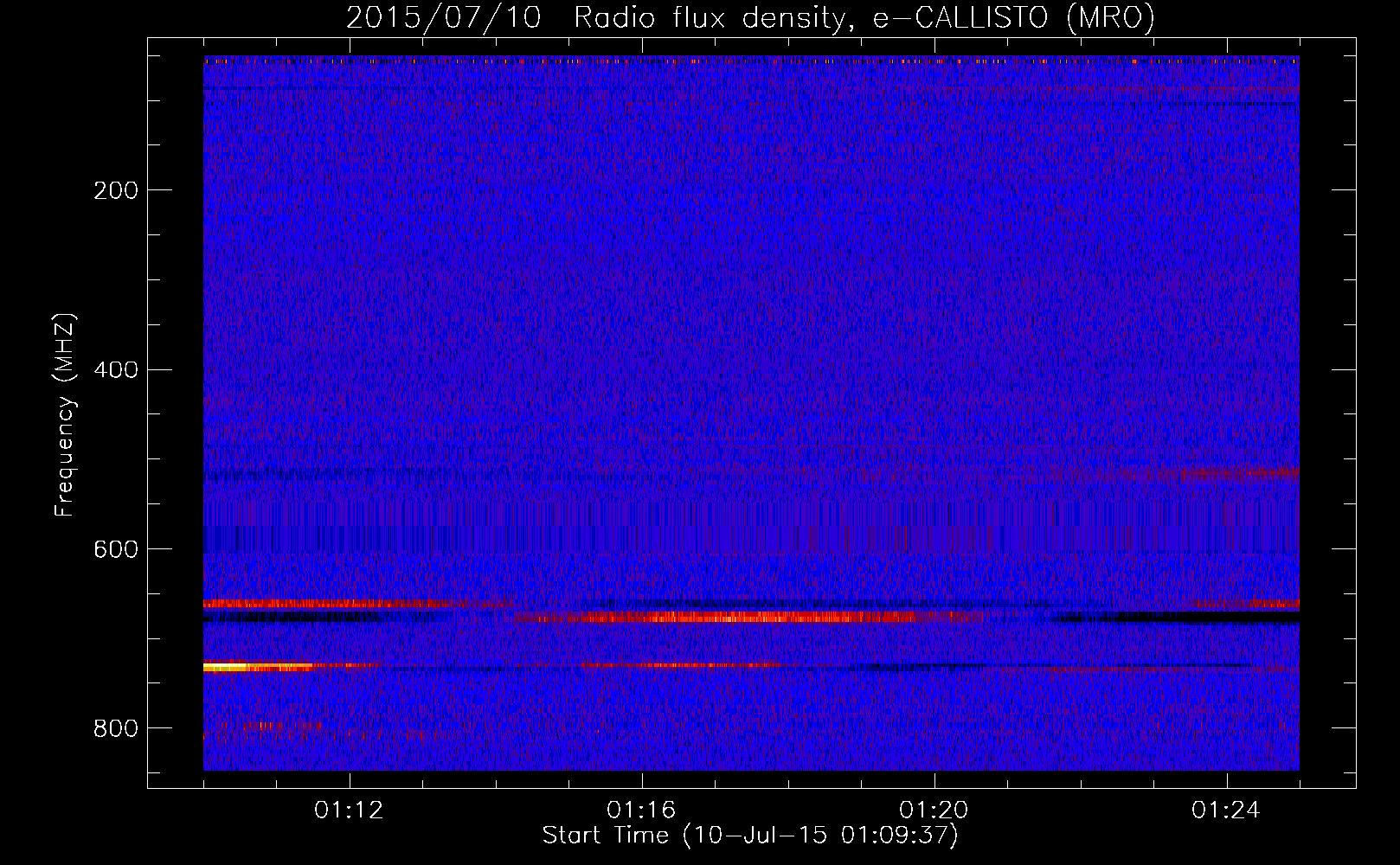Click the 01:24 time tick label
Screen dimensions: 1400x865
click(x=1227, y=811)
